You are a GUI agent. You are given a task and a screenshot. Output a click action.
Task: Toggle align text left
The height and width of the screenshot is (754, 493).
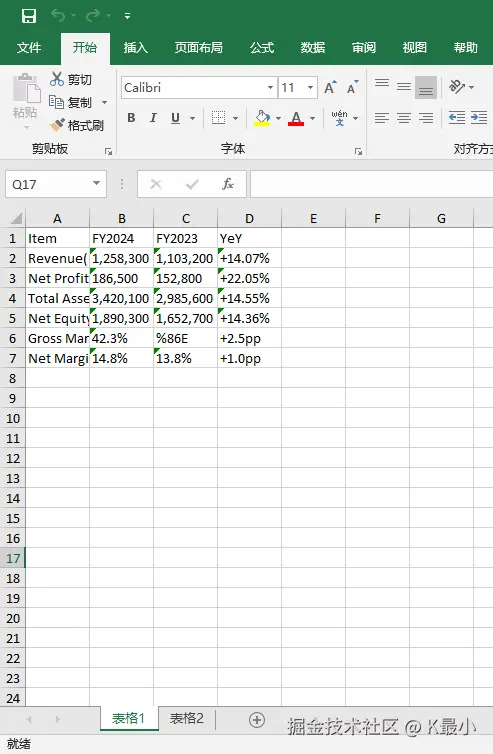point(382,118)
